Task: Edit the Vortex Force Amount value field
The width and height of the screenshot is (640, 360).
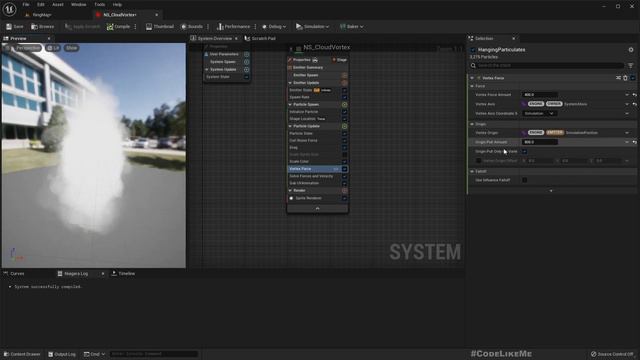Action: (x=539, y=95)
